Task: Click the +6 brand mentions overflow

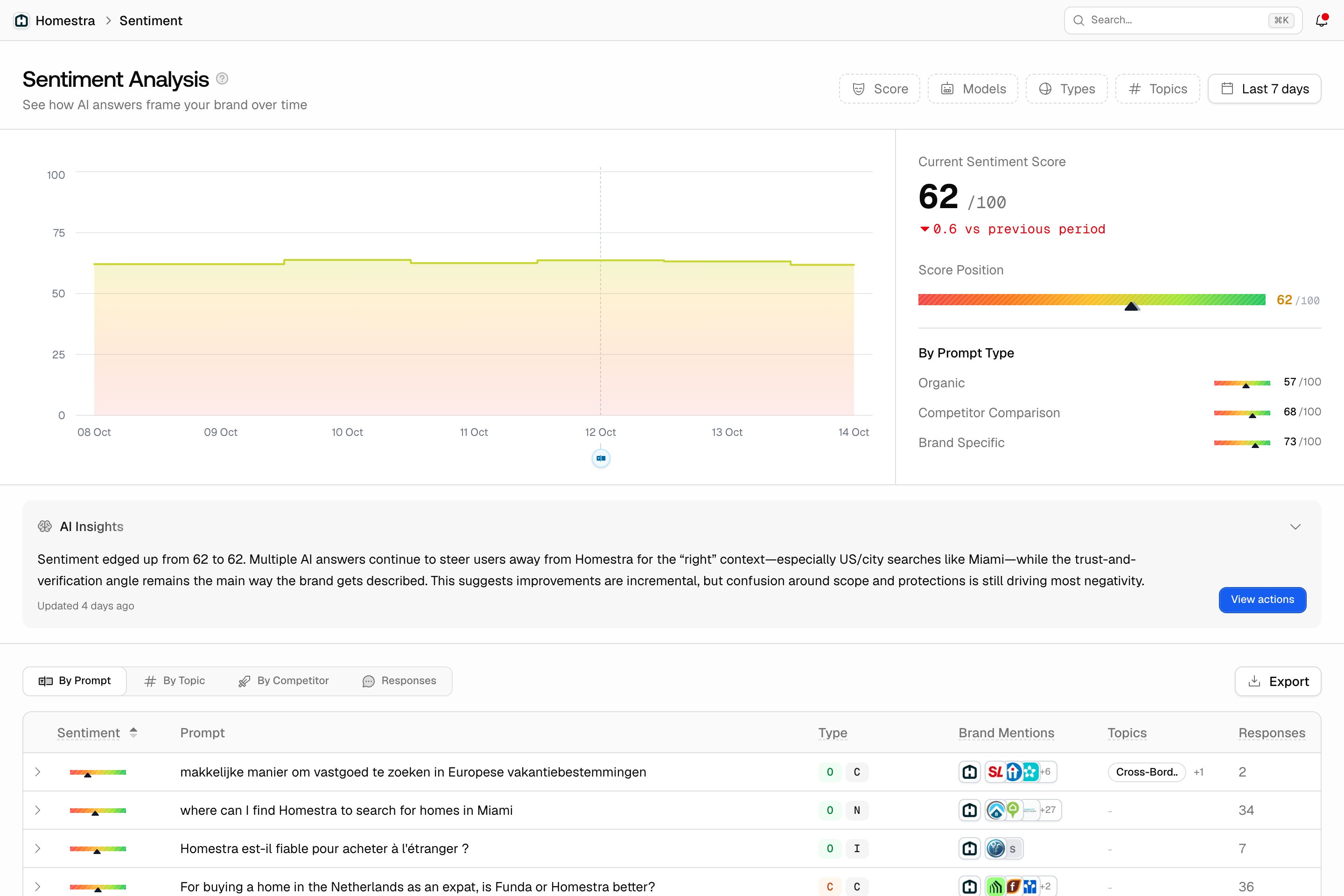Action: [x=1045, y=772]
